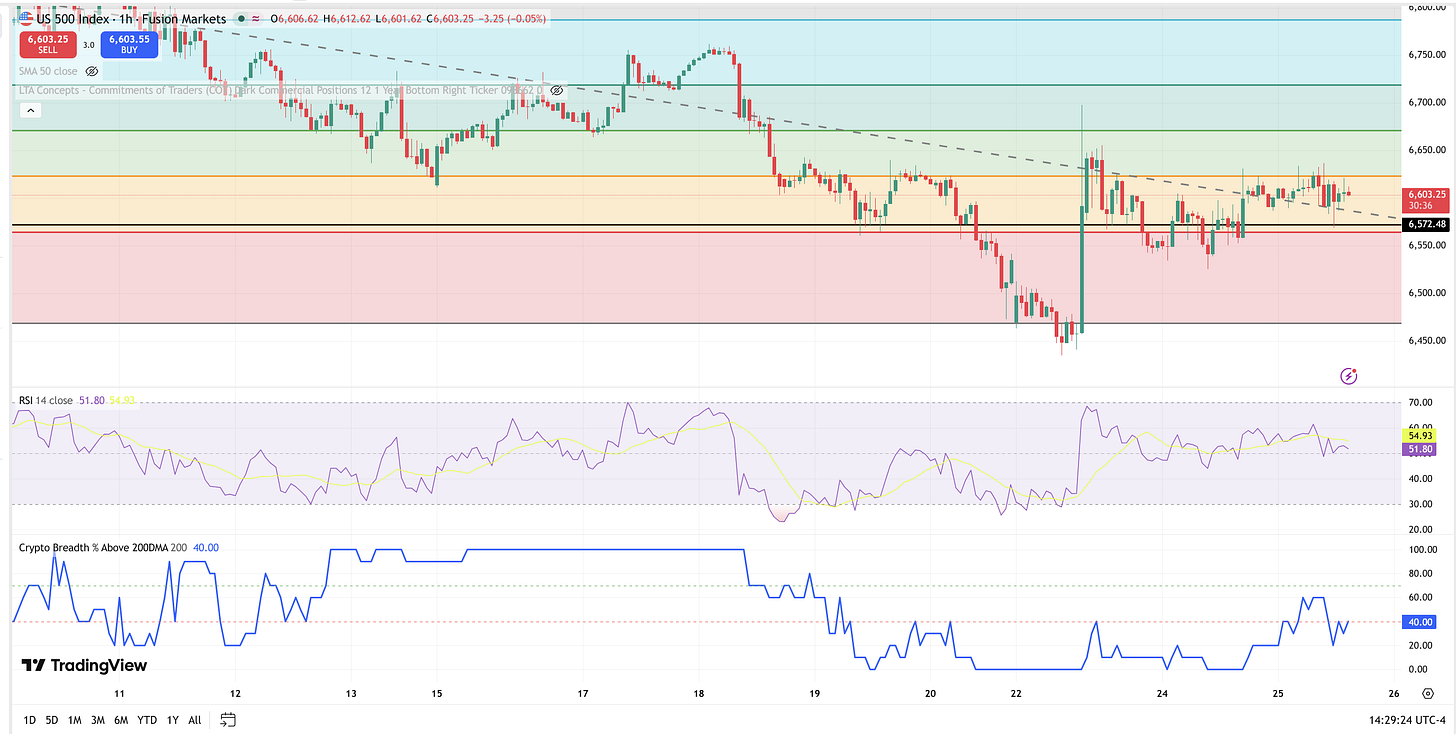The image size is (1456, 734).
Task: Select the 6M time range
Action: point(121,720)
